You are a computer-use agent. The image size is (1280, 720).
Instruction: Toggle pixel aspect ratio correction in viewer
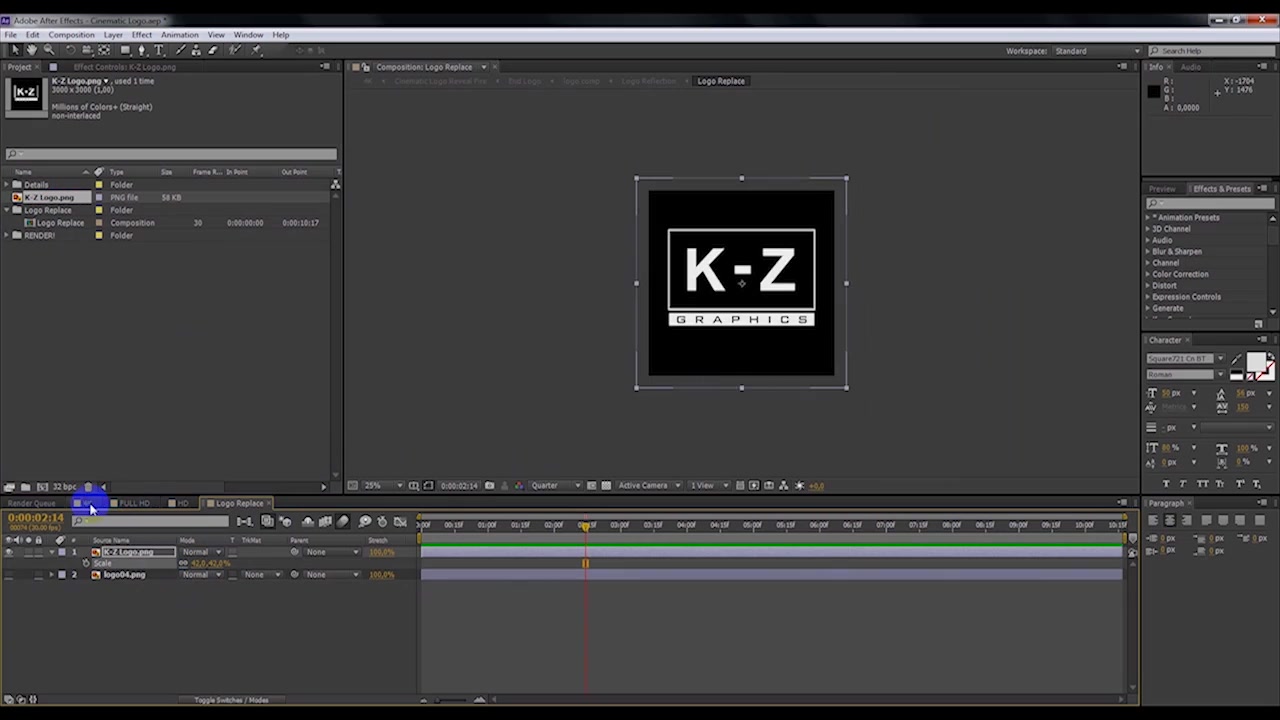coord(739,486)
